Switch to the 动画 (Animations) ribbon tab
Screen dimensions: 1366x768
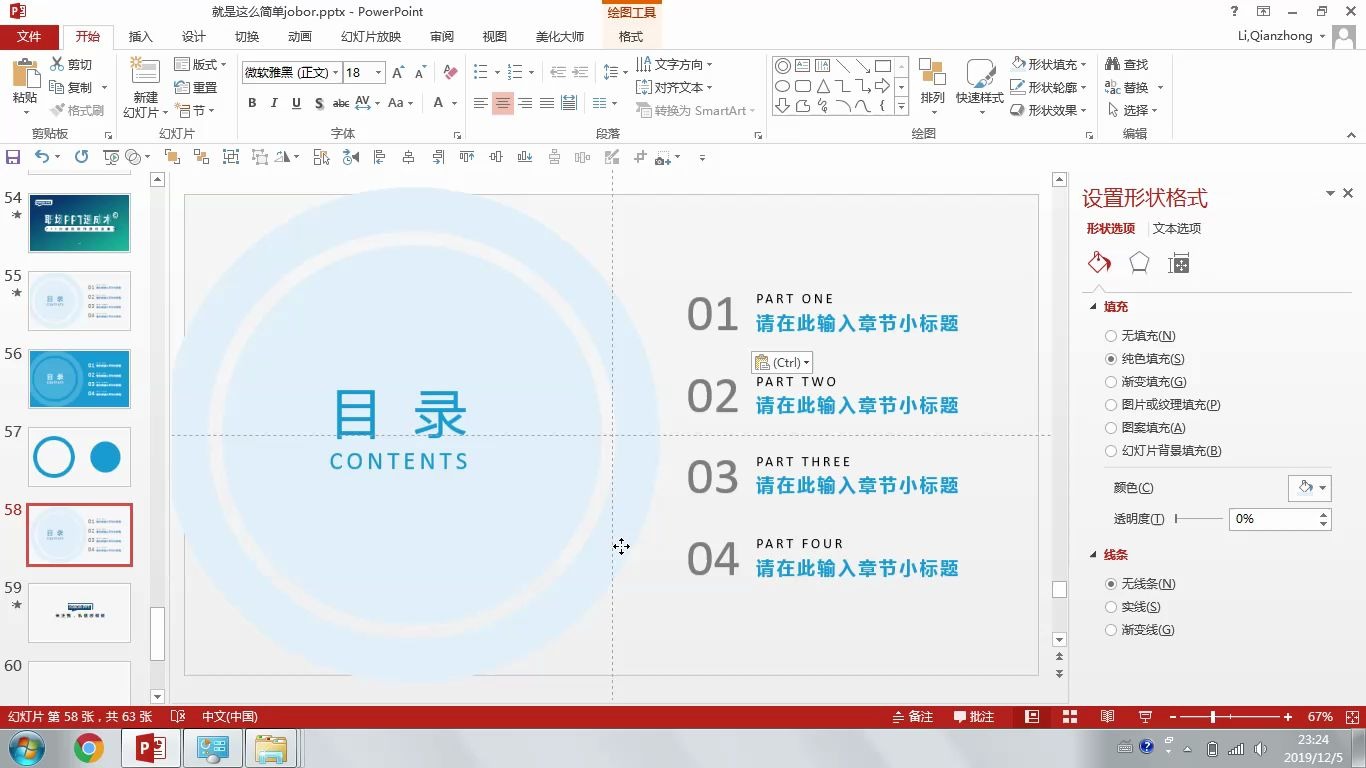click(300, 36)
